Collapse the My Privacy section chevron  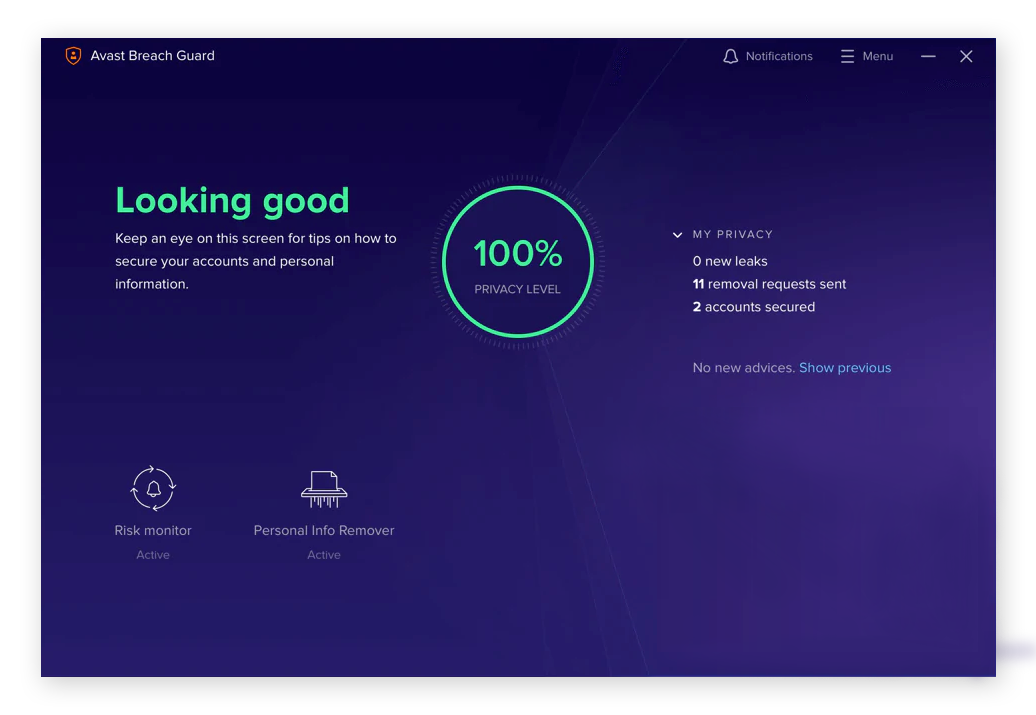[x=677, y=235]
